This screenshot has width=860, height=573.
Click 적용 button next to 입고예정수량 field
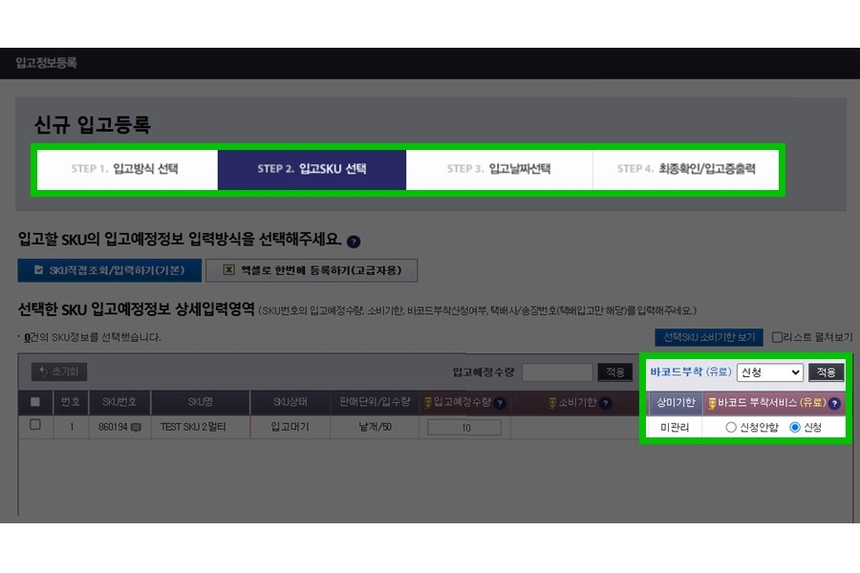615,372
